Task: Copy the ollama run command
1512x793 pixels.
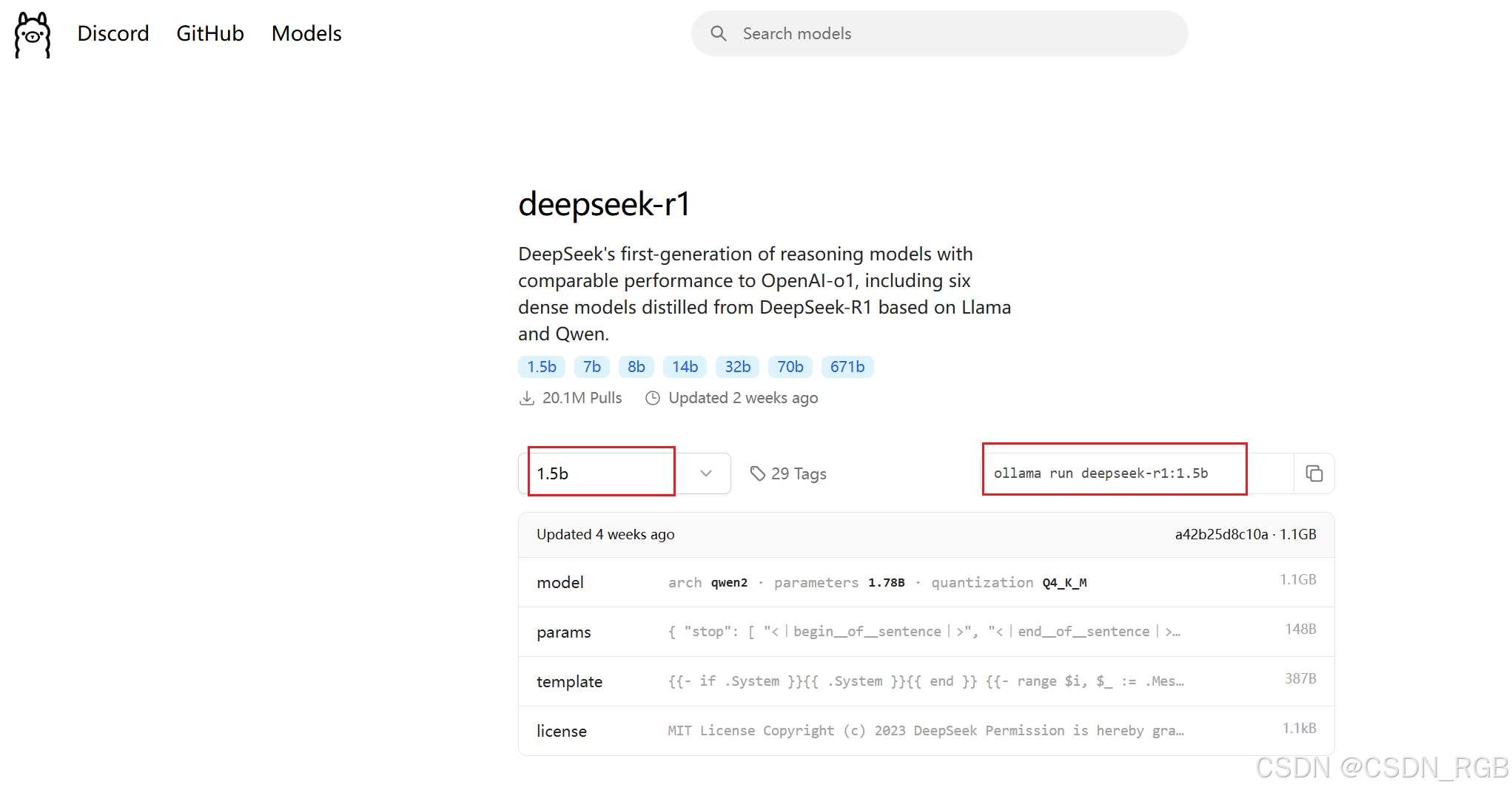Action: (x=1314, y=473)
